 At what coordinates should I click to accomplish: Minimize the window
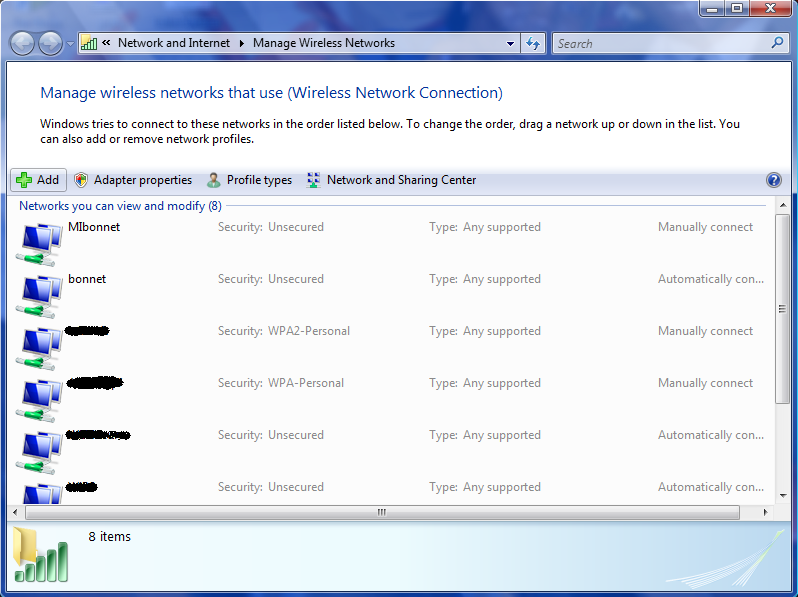coord(712,9)
